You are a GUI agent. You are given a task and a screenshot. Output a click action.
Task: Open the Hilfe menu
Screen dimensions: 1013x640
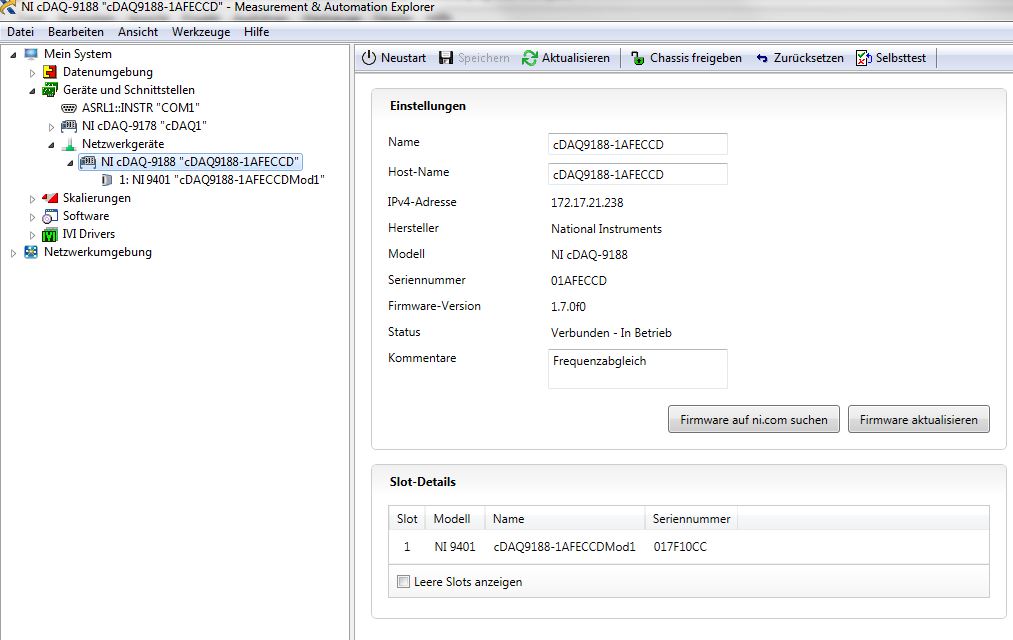[x=256, y=32]
